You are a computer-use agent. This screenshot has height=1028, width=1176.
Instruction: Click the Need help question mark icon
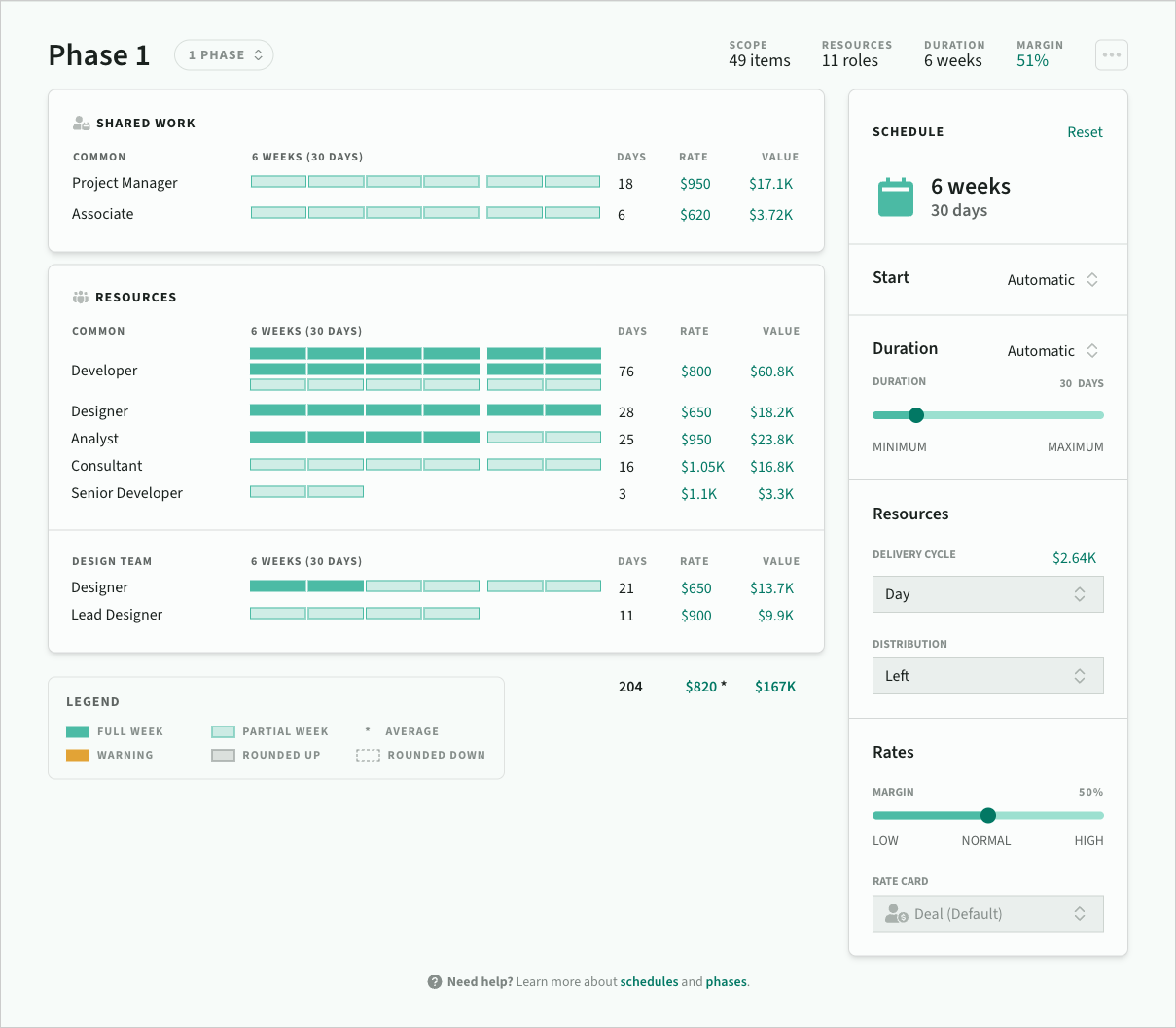tap(435, 982)
